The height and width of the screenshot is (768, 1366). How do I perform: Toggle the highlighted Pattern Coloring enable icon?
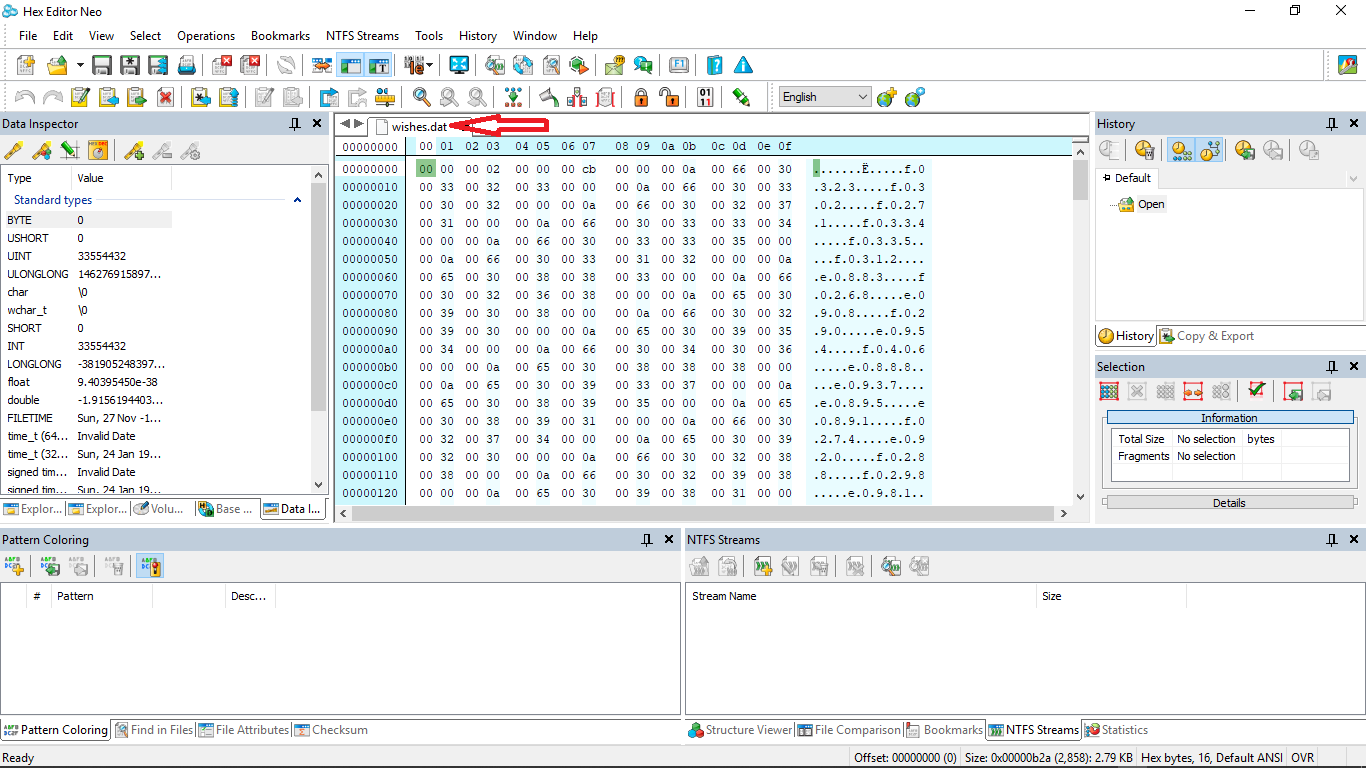pos(150,567)
